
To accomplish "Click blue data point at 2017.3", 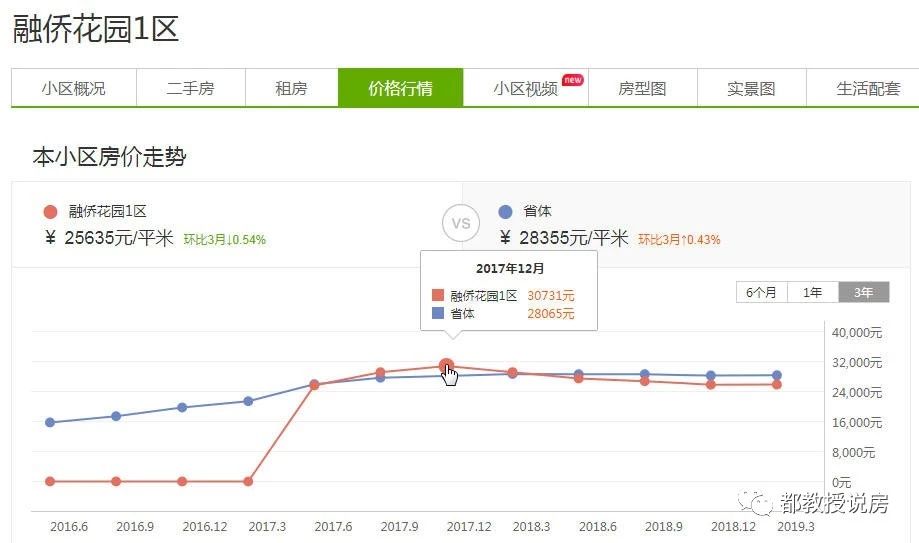I will (248, 401).
